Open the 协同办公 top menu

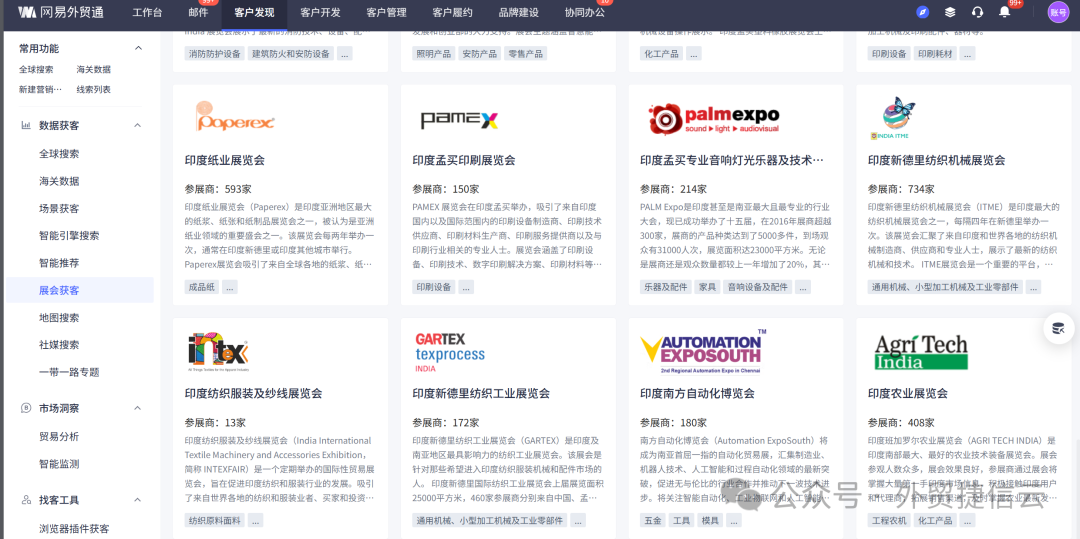pyautogui.click(x=585, y=12)
